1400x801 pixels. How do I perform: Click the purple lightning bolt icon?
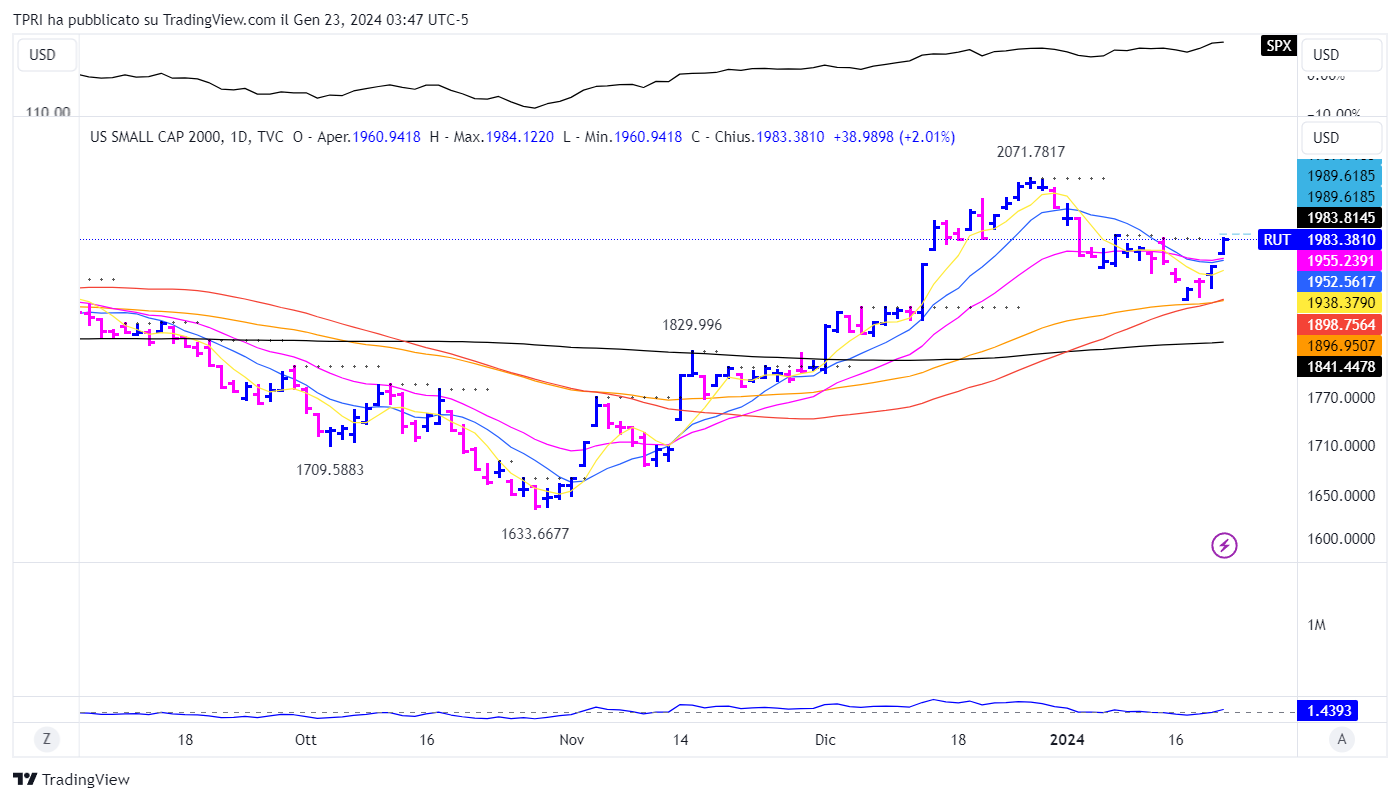click(1225, 545)
